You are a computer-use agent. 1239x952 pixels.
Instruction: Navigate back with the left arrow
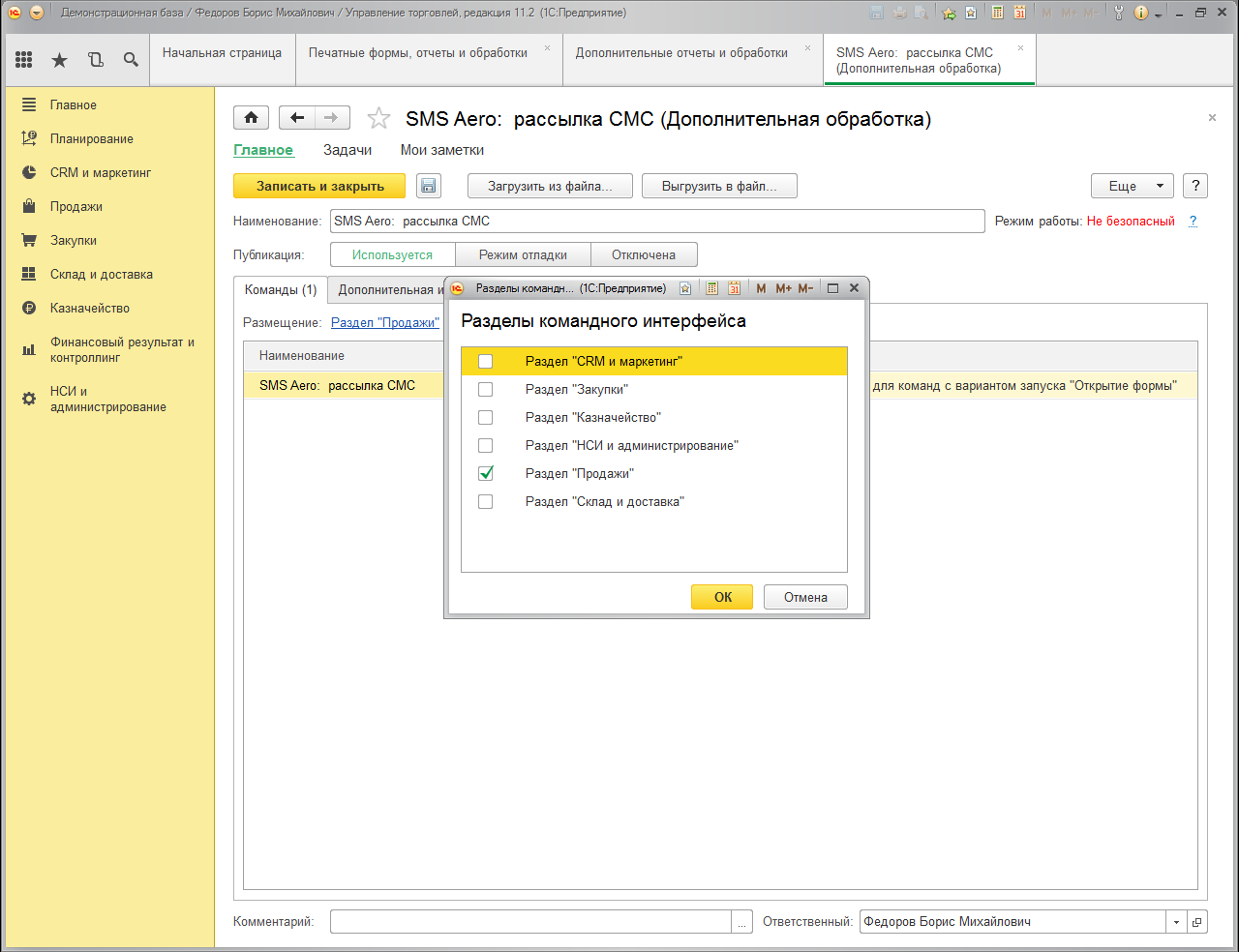point(297,118)
